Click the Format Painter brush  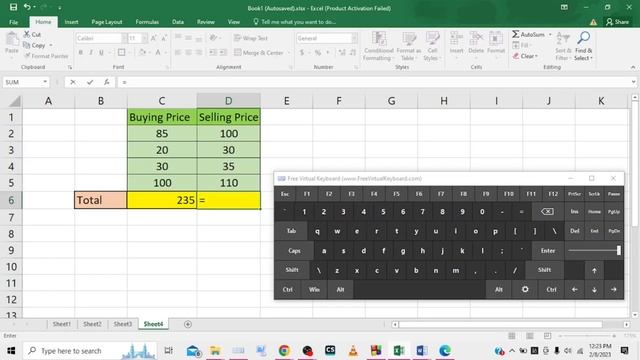46,56
